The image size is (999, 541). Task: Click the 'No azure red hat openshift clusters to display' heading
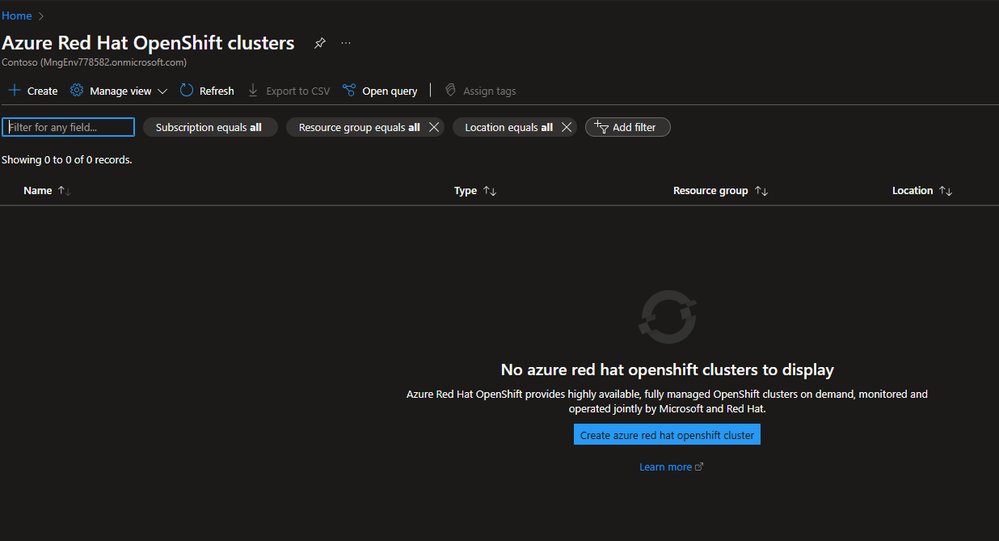(667, 370)
